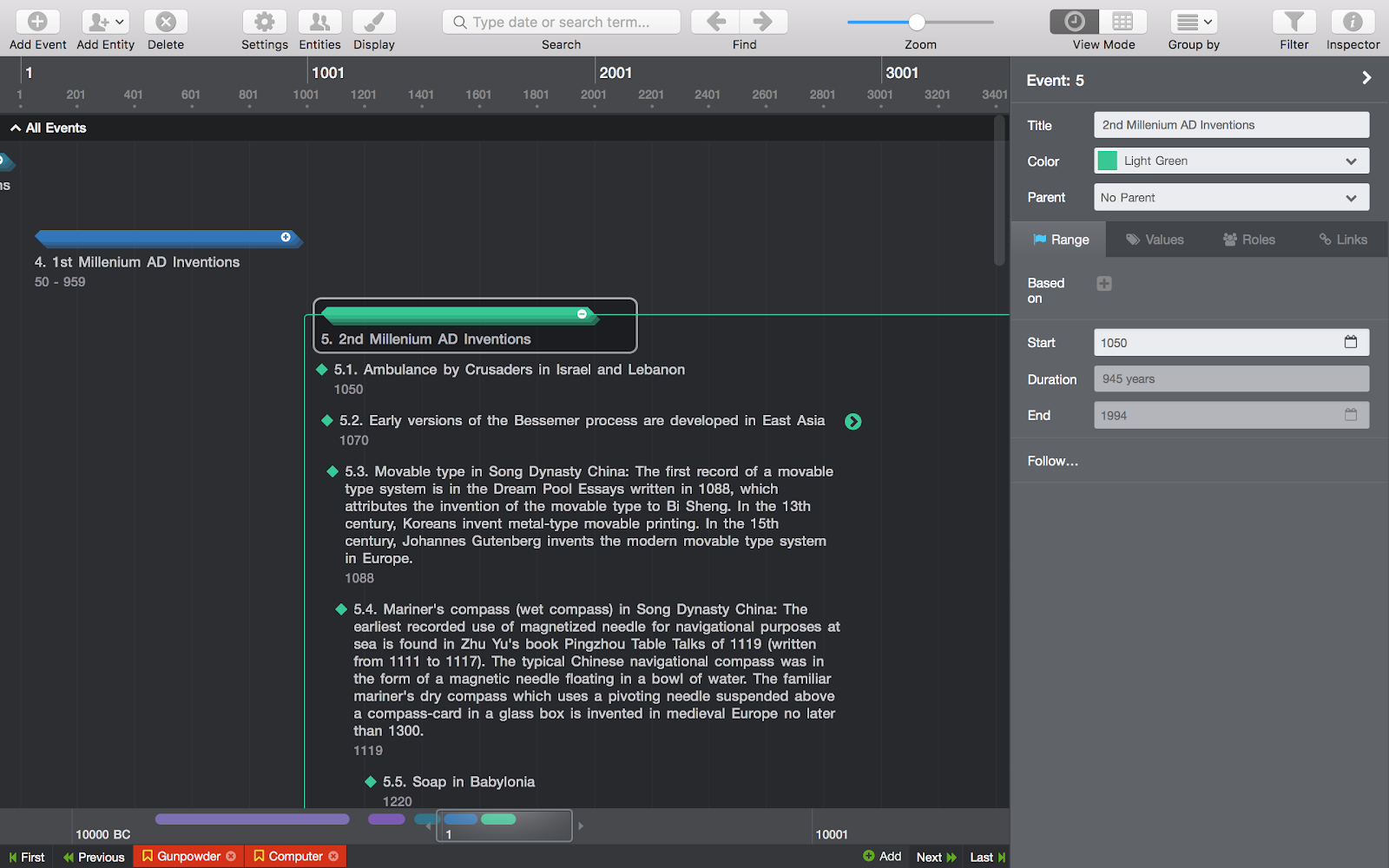Click the Add Entity icon

pyautogui.click(x=105, y=22)
